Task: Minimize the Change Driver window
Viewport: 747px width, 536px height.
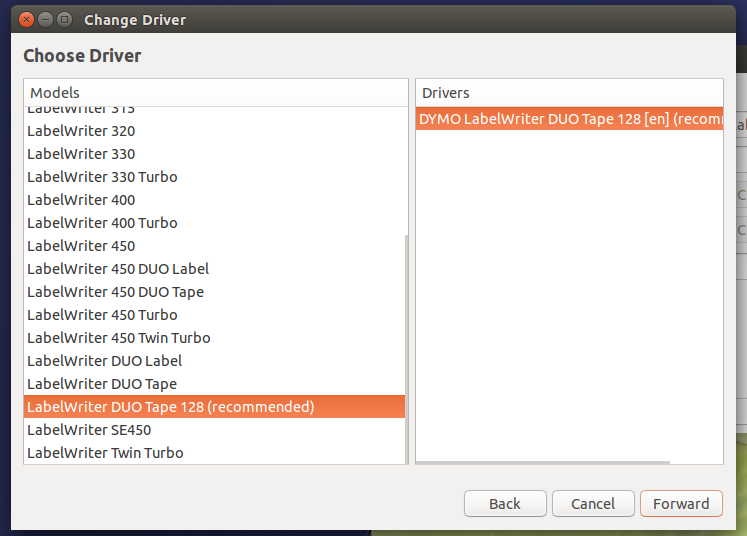Action: [45, 20]
